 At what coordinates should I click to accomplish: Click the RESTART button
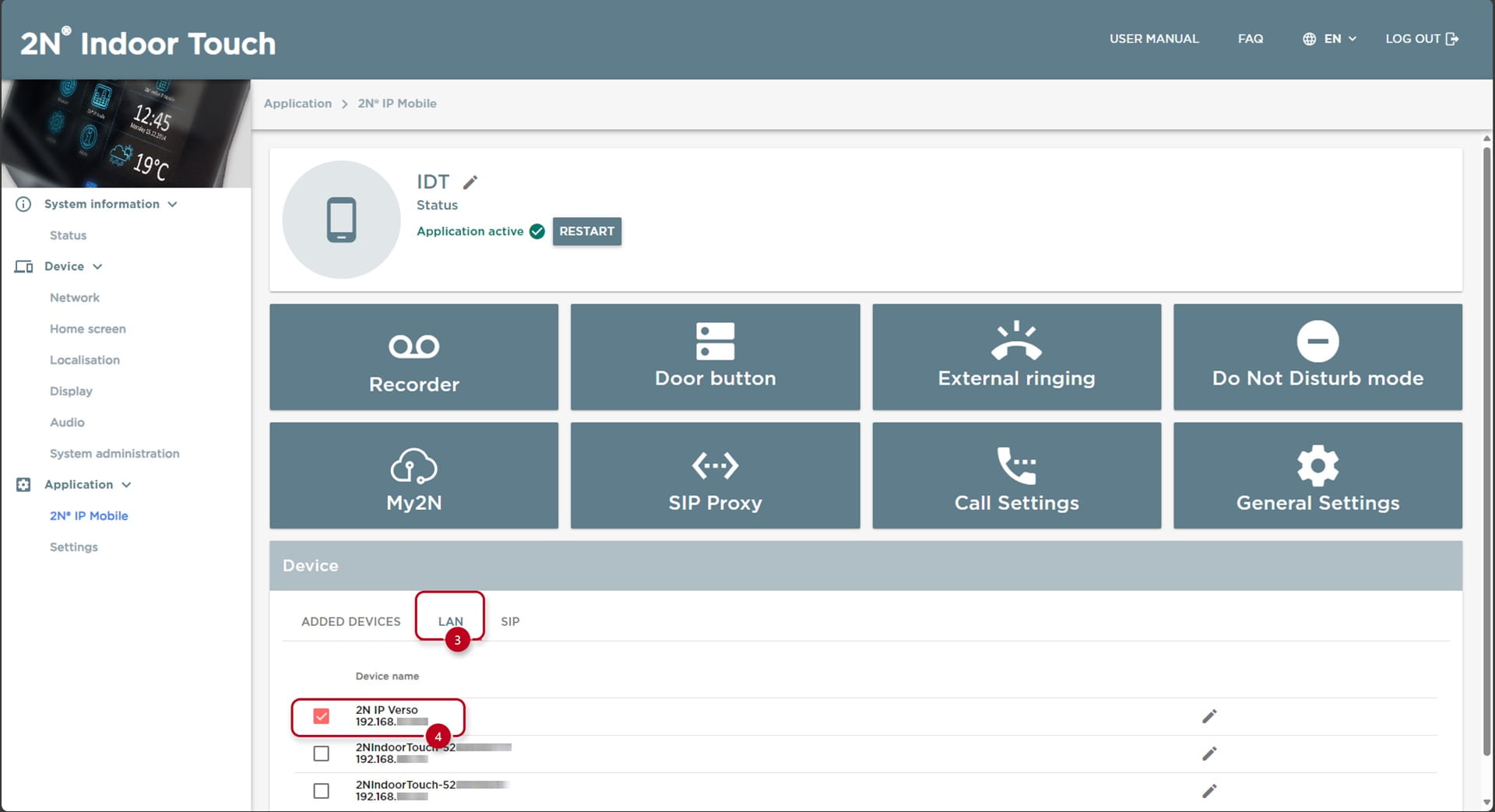[587, 231]
